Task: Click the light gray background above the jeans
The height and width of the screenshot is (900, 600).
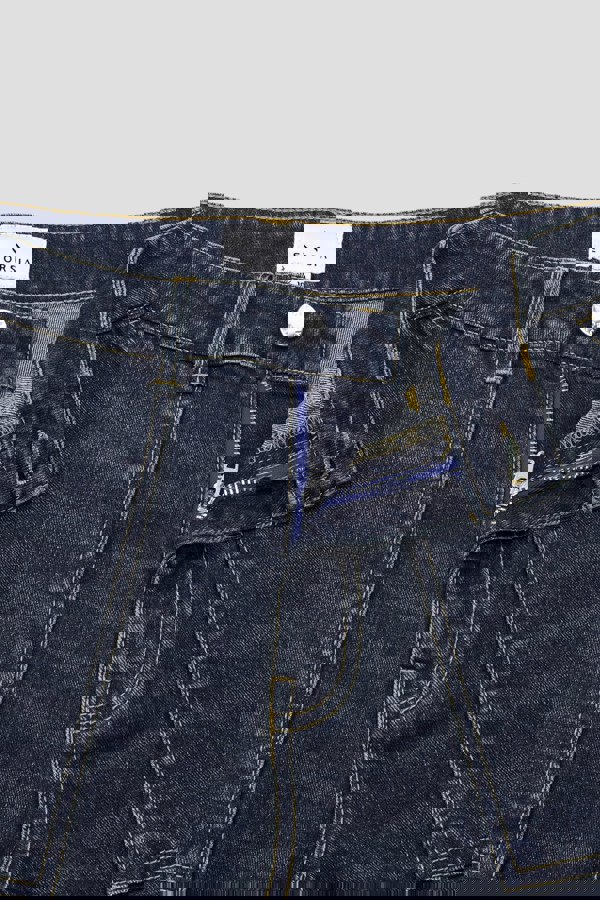Action: point(300,100)
